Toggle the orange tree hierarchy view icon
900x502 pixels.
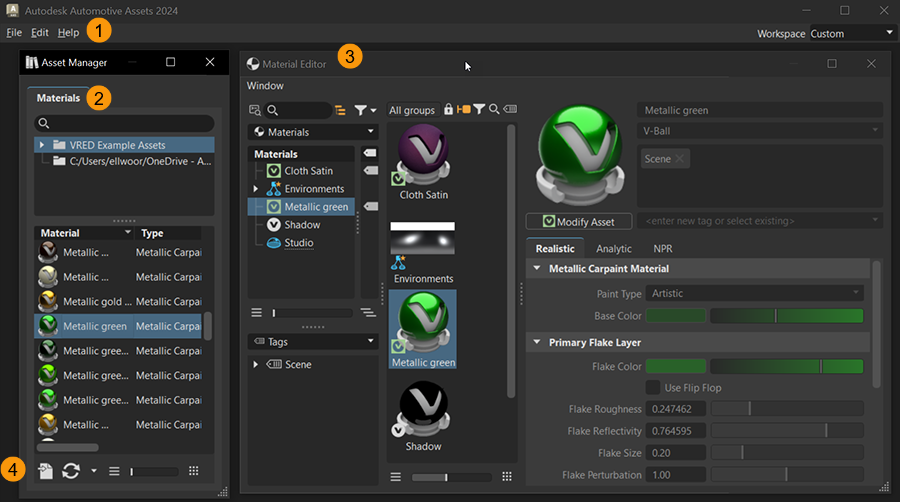point(340,110)
